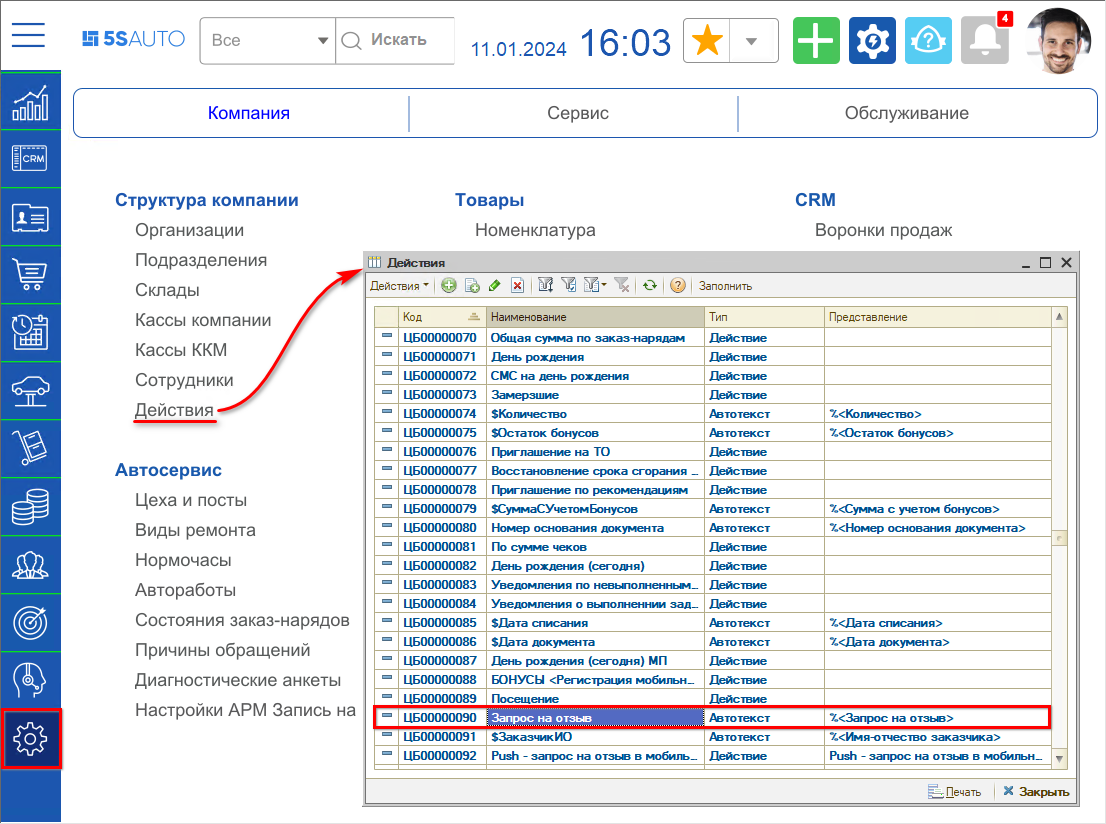Open the headset support sidebar section
The image size is (1106, 824).
[x=30, y=680]
